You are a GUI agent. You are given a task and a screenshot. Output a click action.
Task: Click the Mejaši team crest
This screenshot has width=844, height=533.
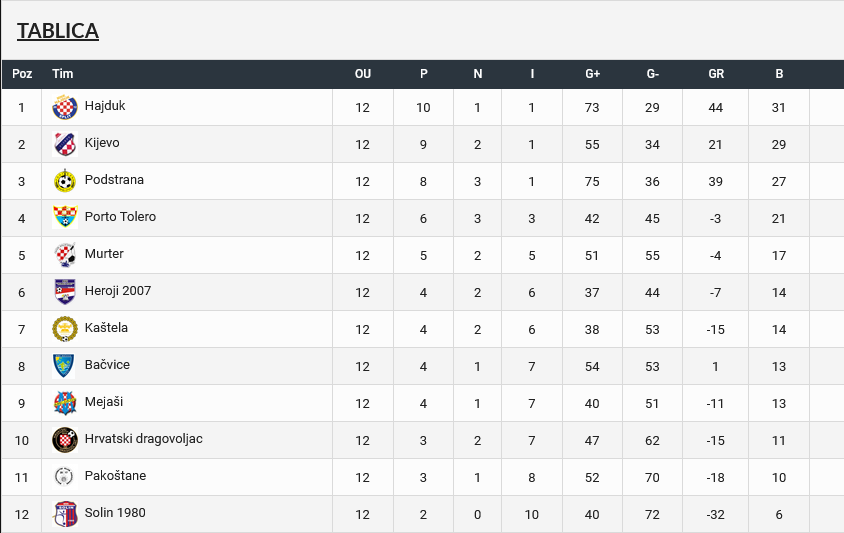click(x=65, y=403)
